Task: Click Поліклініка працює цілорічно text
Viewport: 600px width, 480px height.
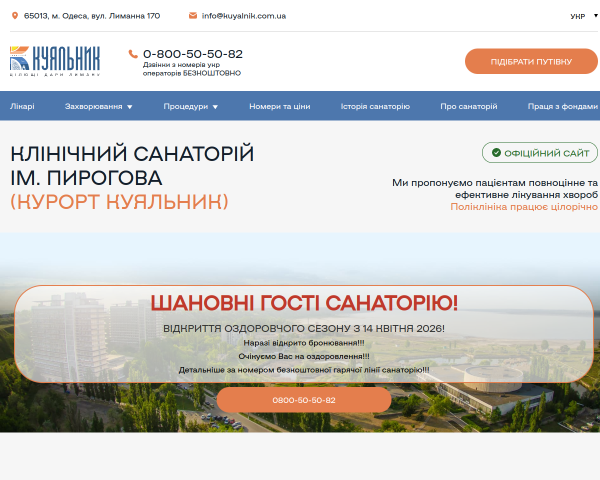Action: click(524, 207)
